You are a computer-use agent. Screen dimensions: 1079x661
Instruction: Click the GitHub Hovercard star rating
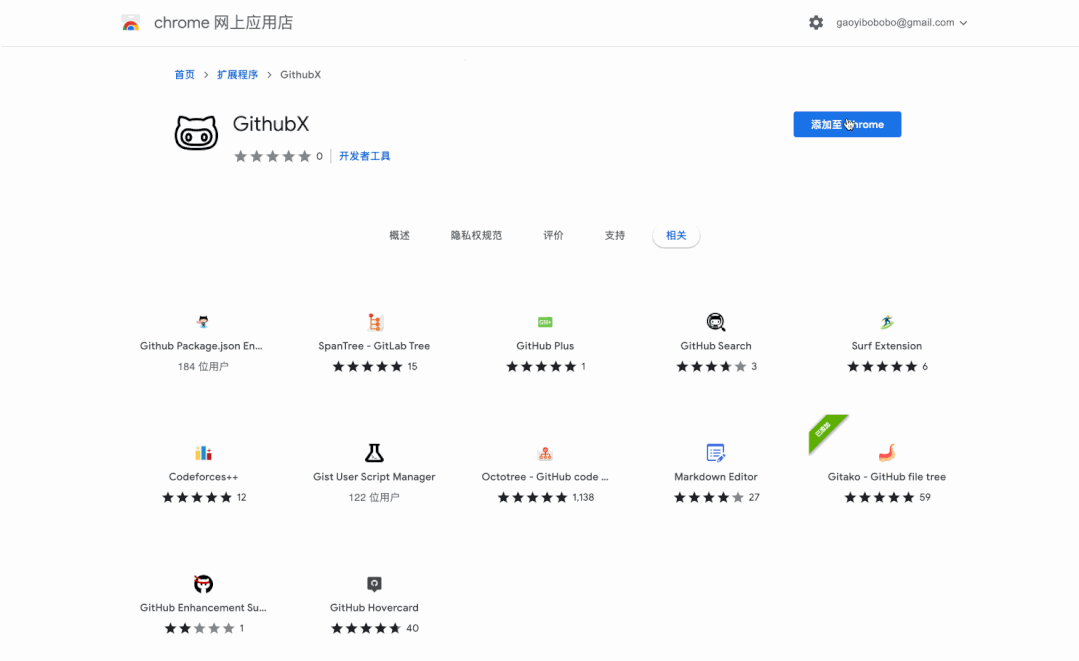coord(365,628)
